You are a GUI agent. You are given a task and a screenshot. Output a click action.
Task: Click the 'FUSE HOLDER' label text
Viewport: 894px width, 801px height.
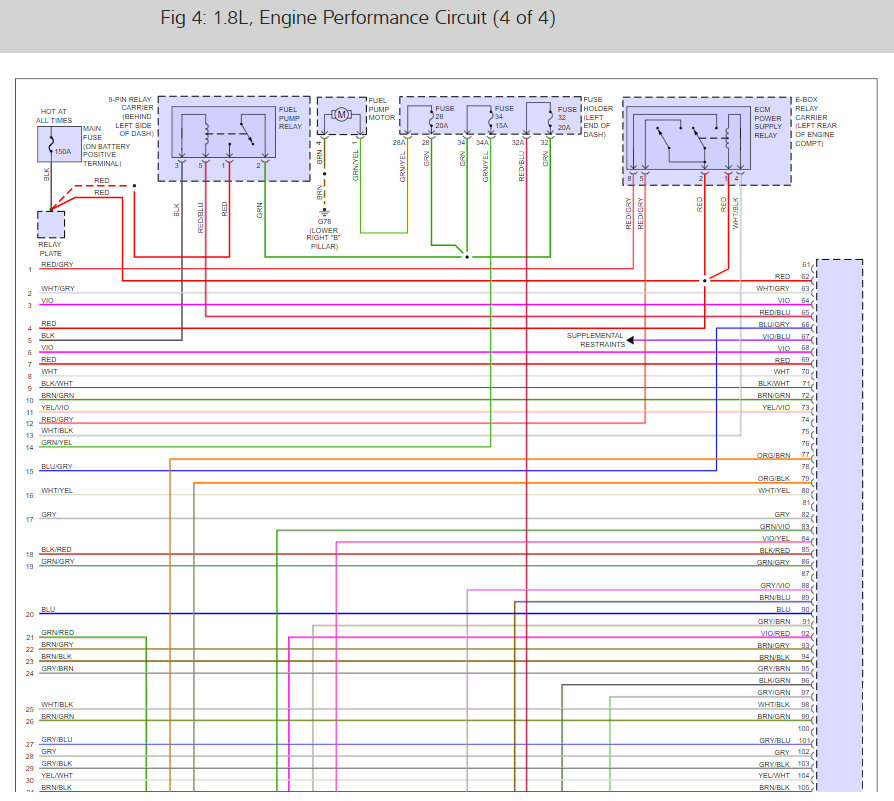point(598,117)
